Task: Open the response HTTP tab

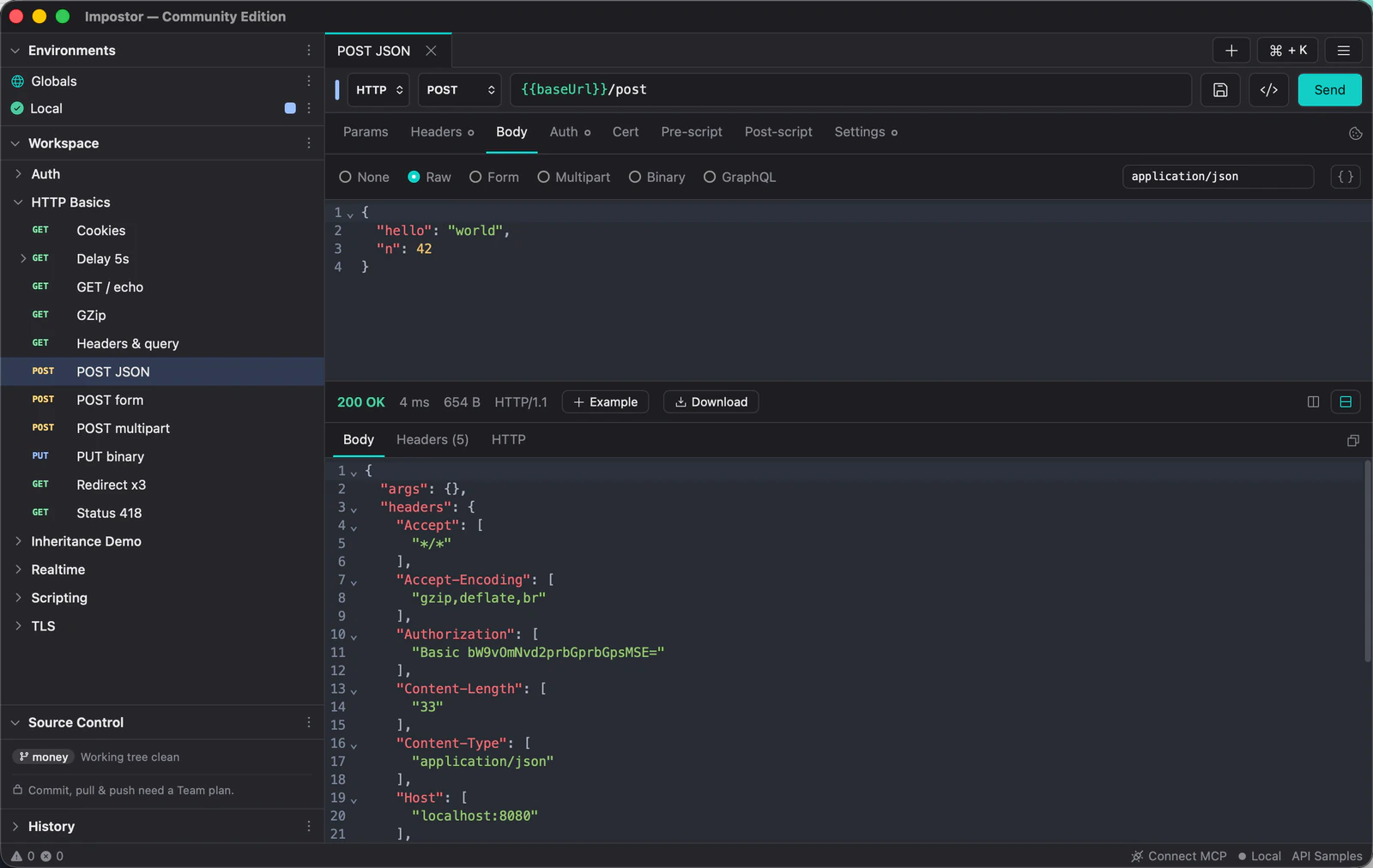Action: (x=509, y=439)
